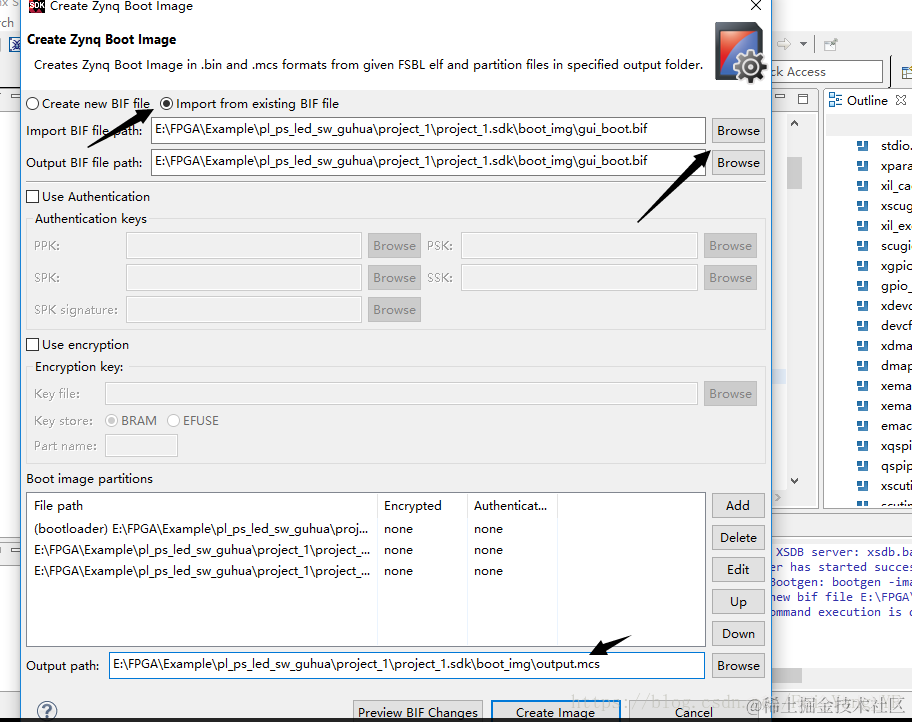Cancel the Create Zynq Boot Image dialog
Viewport: 912px width, 722px height.
[x=693, y=712]
